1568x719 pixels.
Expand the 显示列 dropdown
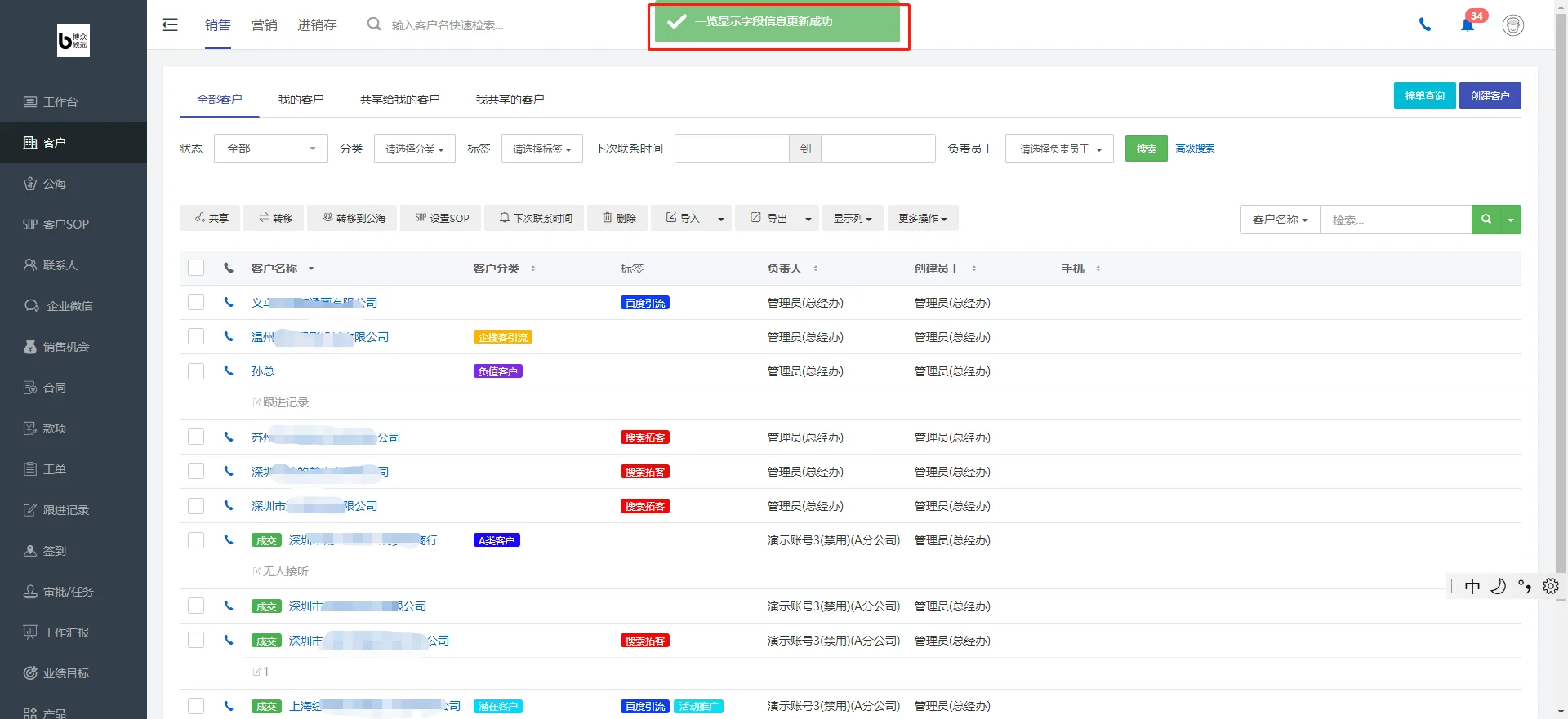853,218
